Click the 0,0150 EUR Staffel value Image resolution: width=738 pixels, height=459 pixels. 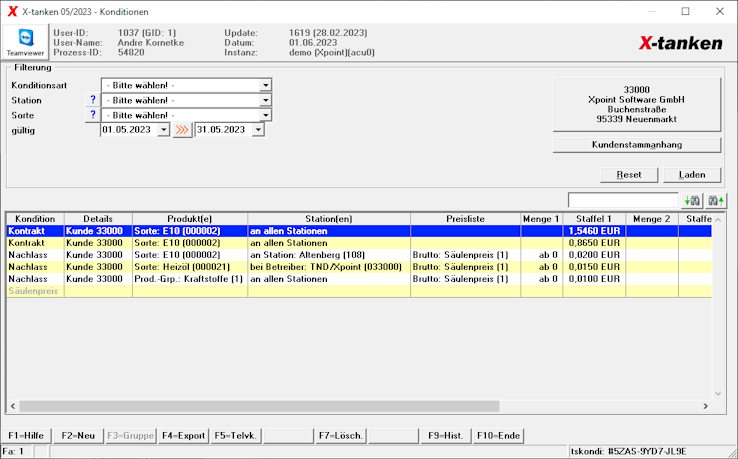coord(594,267)
